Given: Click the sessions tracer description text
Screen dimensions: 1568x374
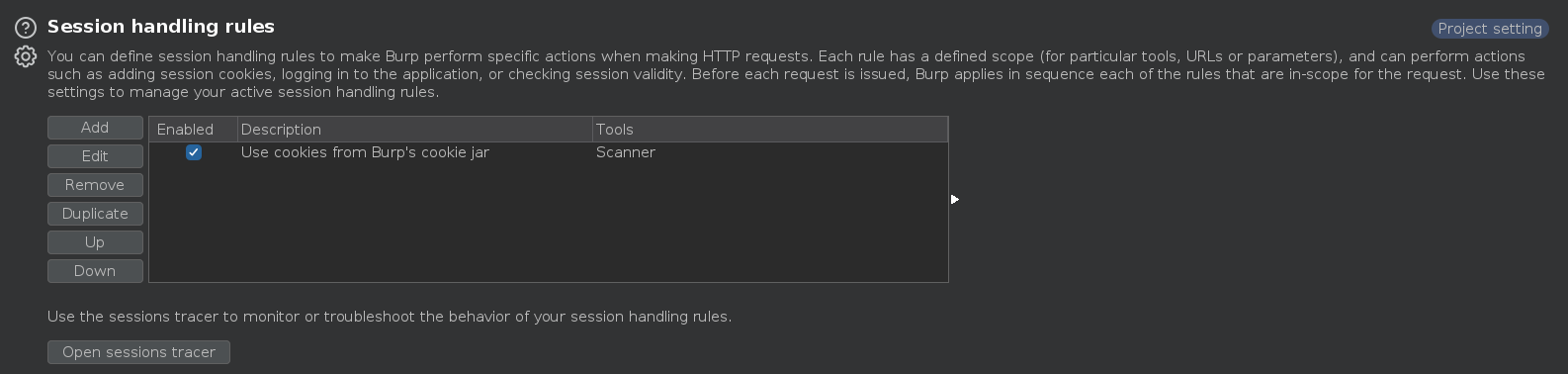Looking at the screenshot, I should coord(390,317).
